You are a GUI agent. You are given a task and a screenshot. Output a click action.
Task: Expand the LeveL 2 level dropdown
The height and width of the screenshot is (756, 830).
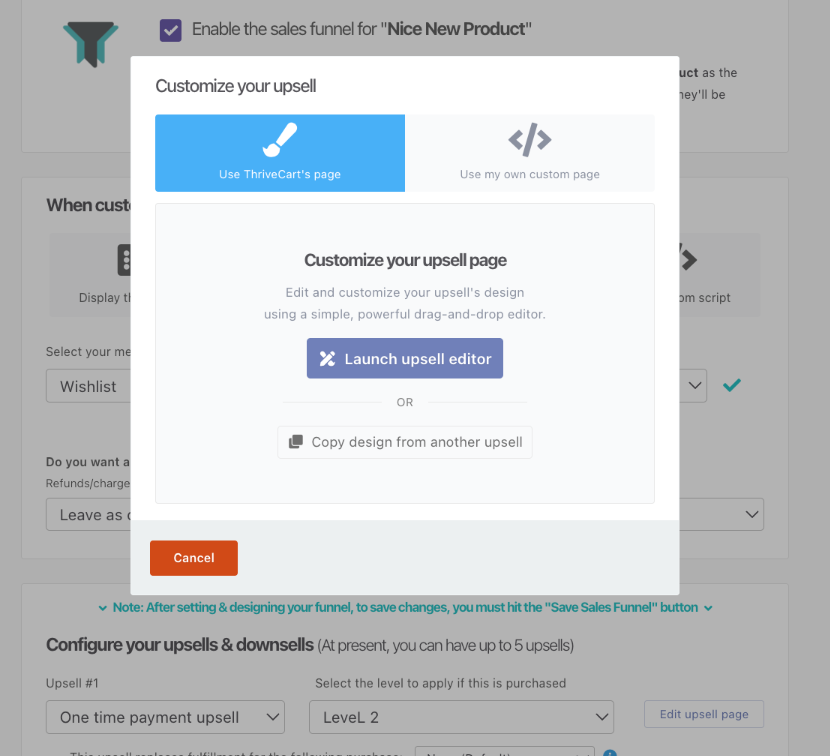tap(461, 717)
